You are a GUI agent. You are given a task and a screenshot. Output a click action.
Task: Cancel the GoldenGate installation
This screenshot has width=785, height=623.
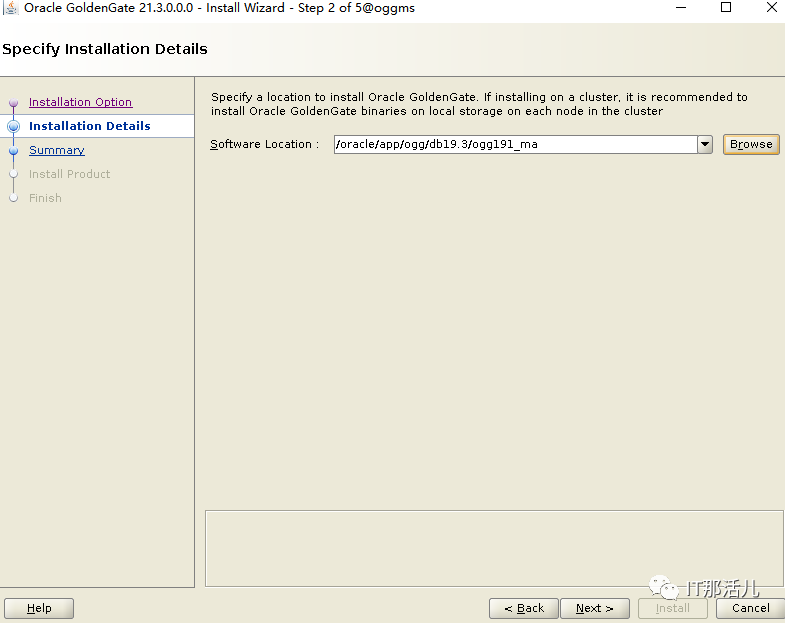tap(750, 608)
